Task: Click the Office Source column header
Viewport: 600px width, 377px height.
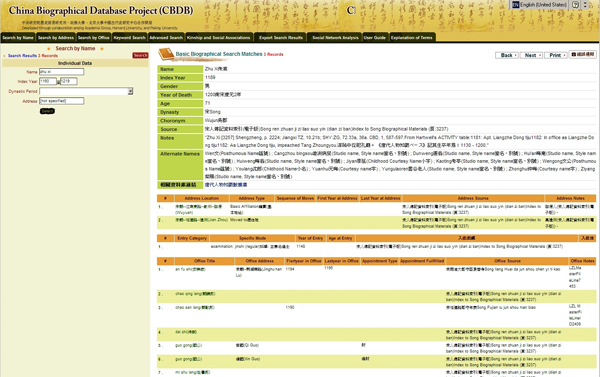Action: 507,261
